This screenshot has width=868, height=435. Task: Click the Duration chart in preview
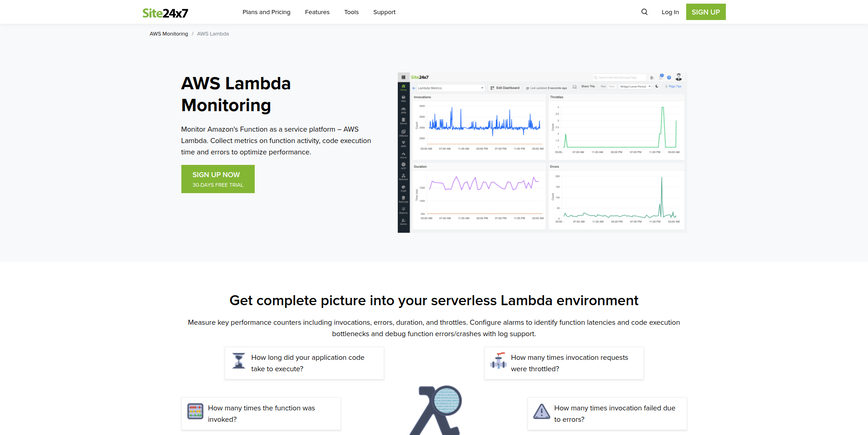[479, 196]
